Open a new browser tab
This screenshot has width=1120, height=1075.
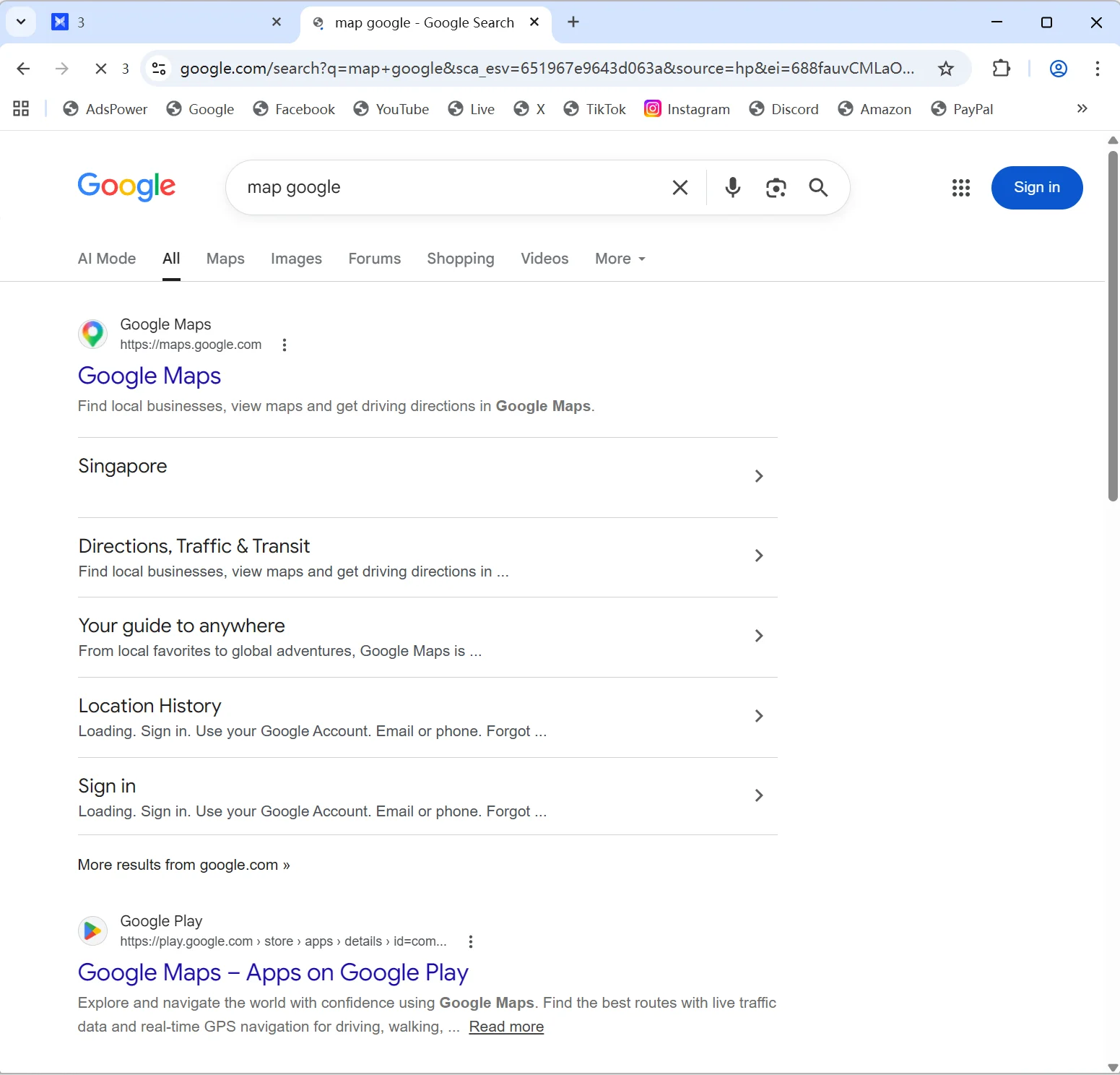(573, 22)
